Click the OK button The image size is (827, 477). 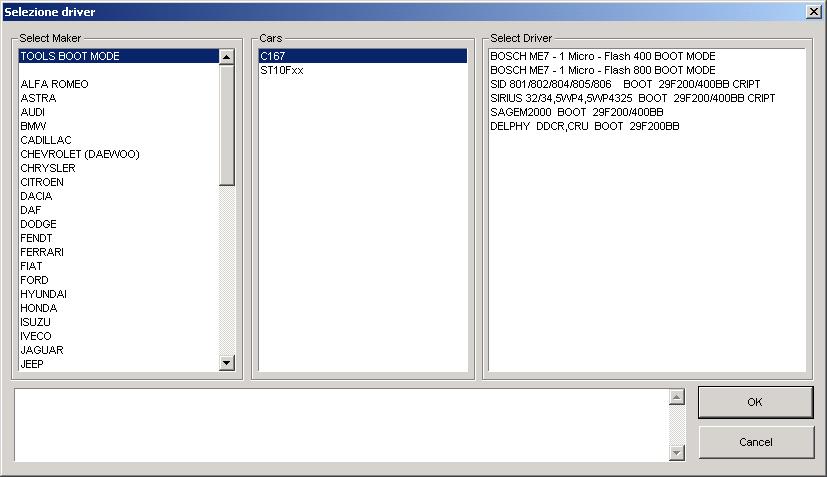(755, 402)
